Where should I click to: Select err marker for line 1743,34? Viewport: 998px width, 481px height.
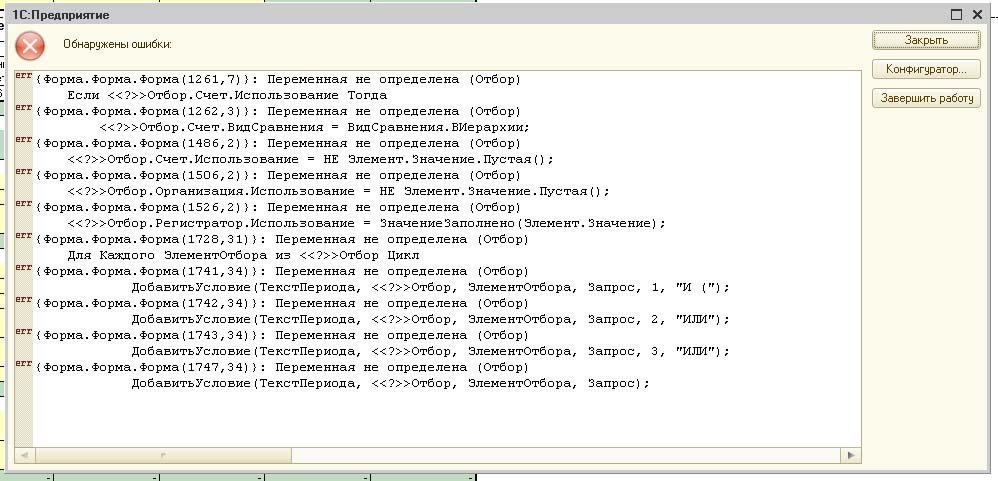click(24, 332)
